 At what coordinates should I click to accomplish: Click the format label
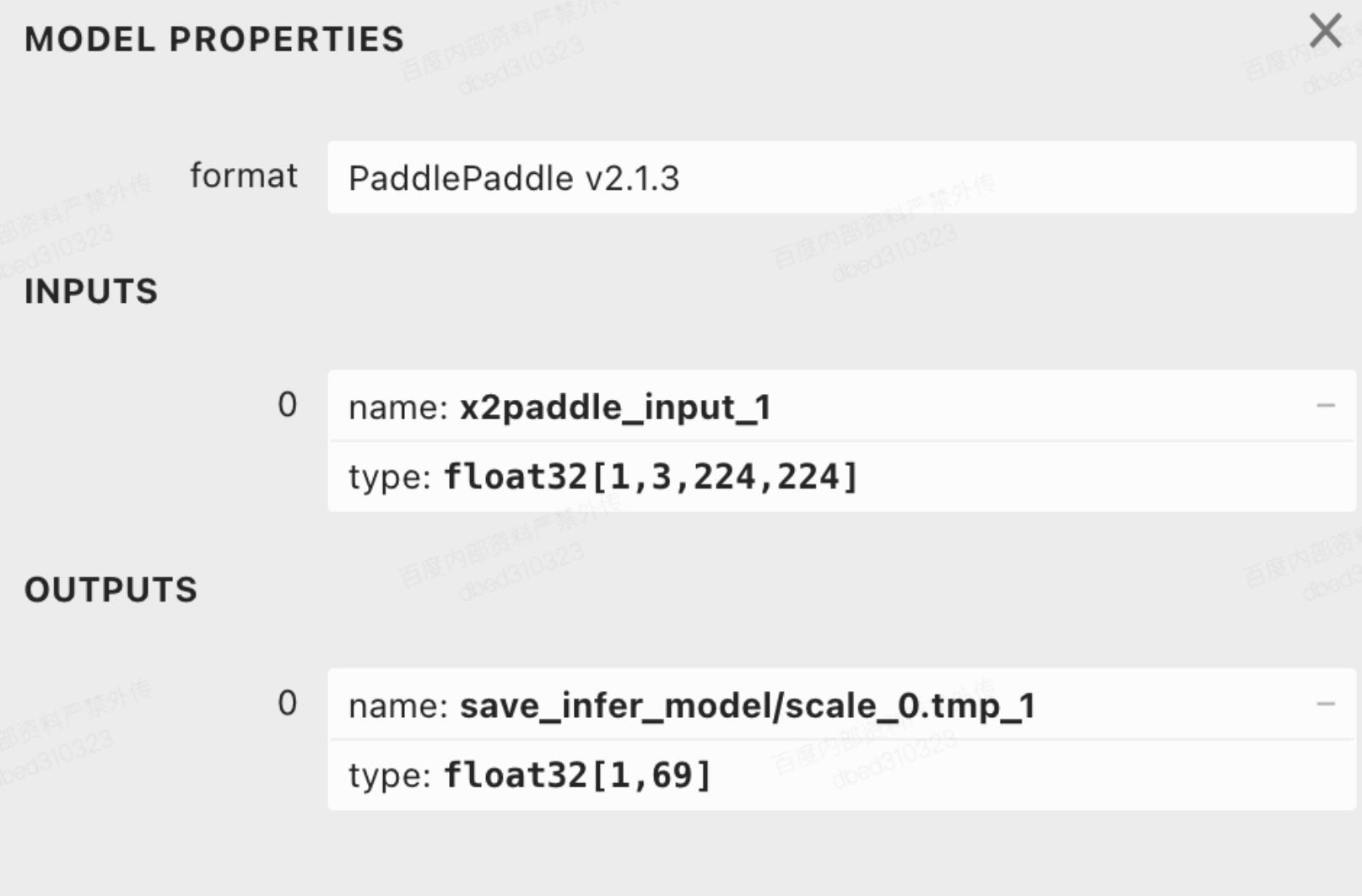(244, 175)
